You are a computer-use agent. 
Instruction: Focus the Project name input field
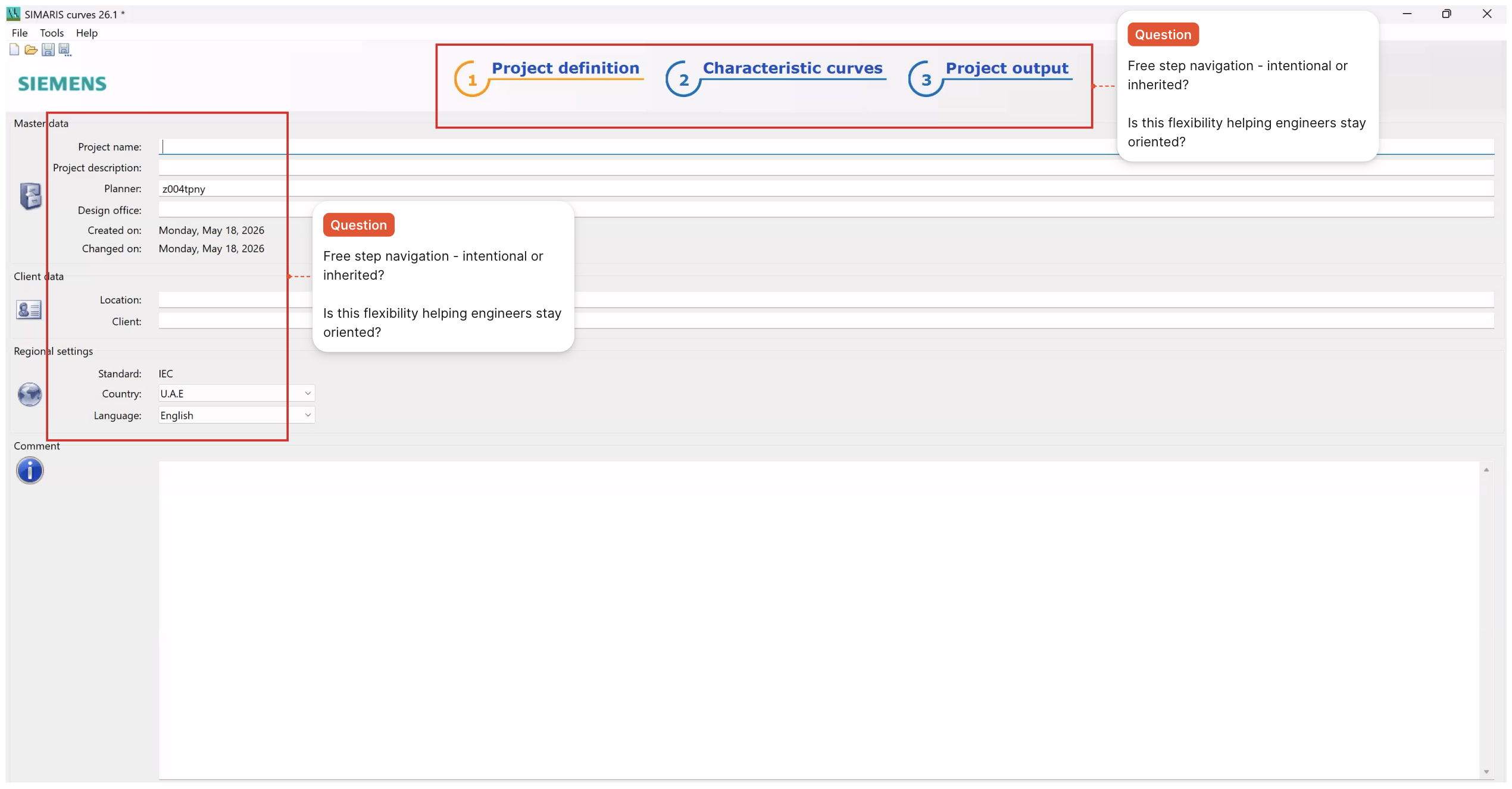tap(826, 146)
